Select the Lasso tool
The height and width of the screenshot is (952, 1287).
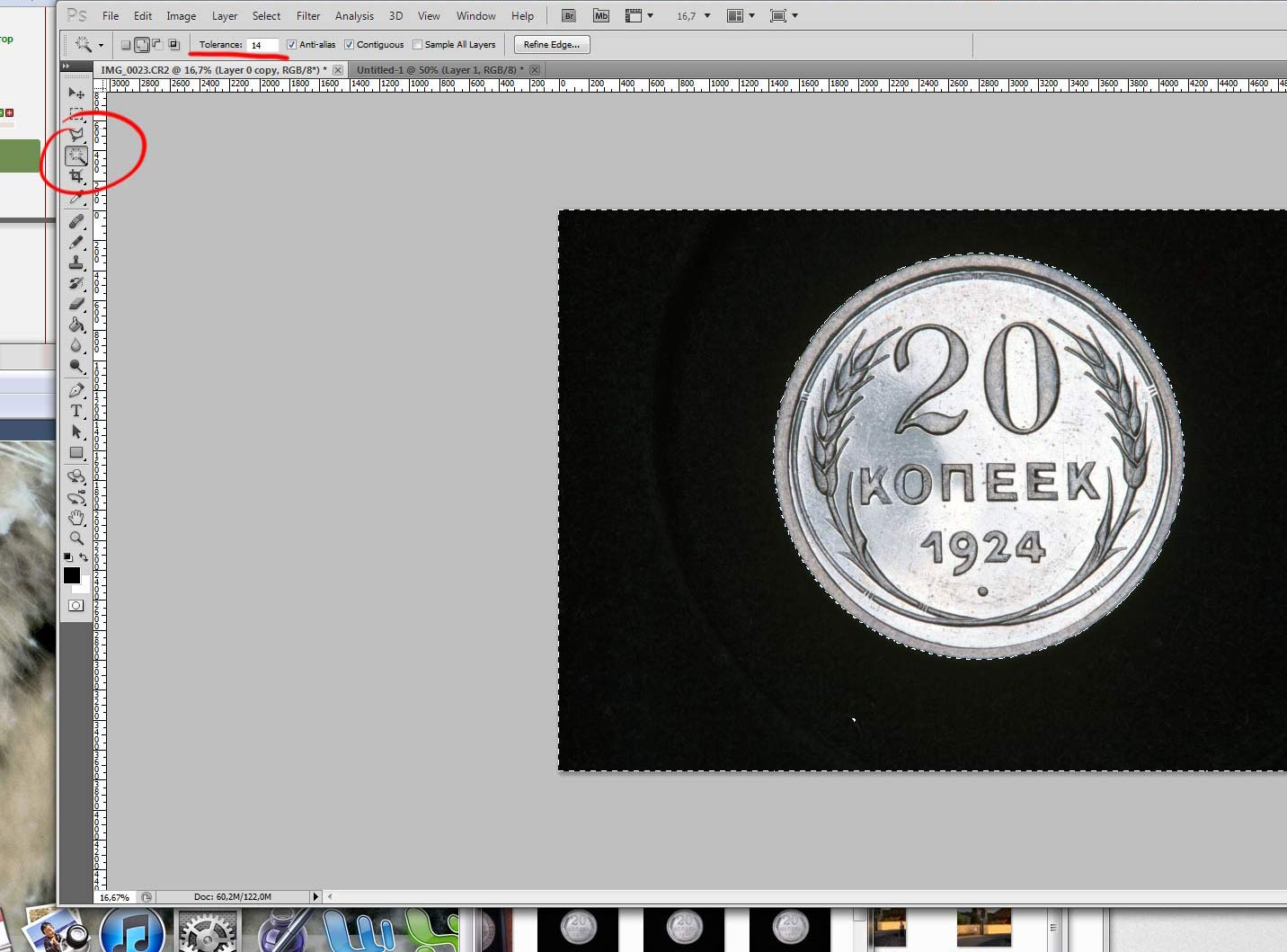[76, 135]
